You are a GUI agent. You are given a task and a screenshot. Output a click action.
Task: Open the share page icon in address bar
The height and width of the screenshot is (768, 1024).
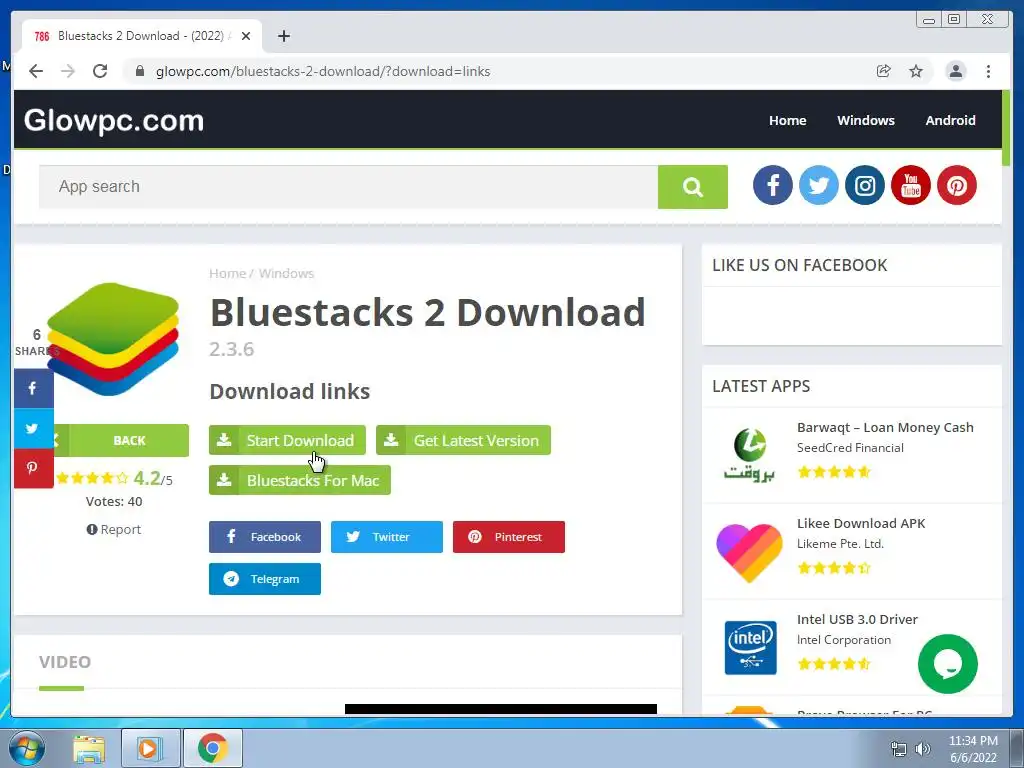(884, 71)
